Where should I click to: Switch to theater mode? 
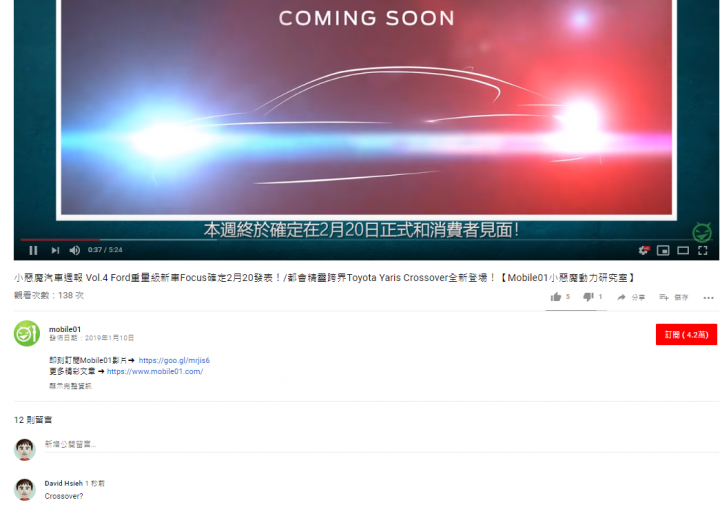point(683,250)
